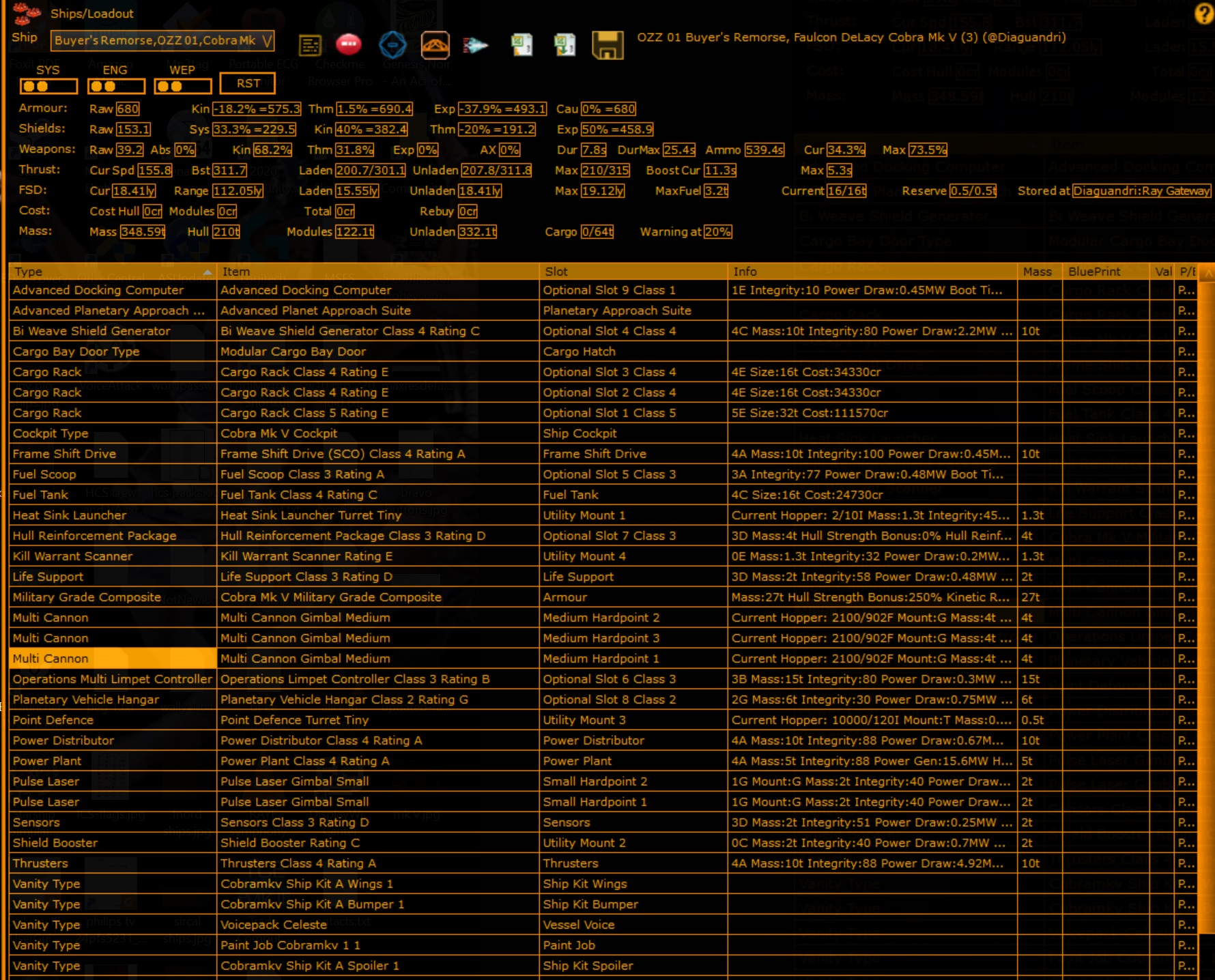Click the word-wrap list toolbar icon
Screen dimensions: 1215x980
310,46
